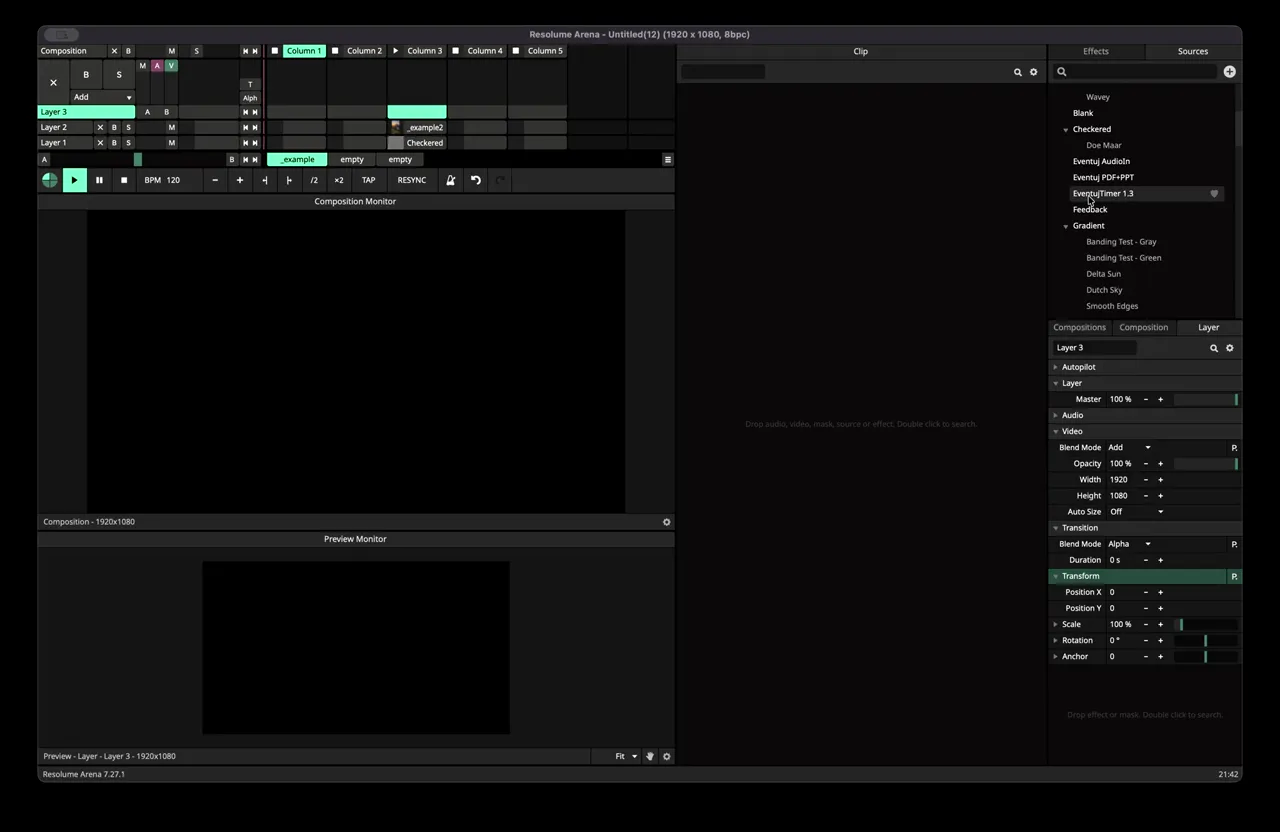Screen dimensions: 1280x832
Task: Pause the composition transport
Action: point(99,180)
